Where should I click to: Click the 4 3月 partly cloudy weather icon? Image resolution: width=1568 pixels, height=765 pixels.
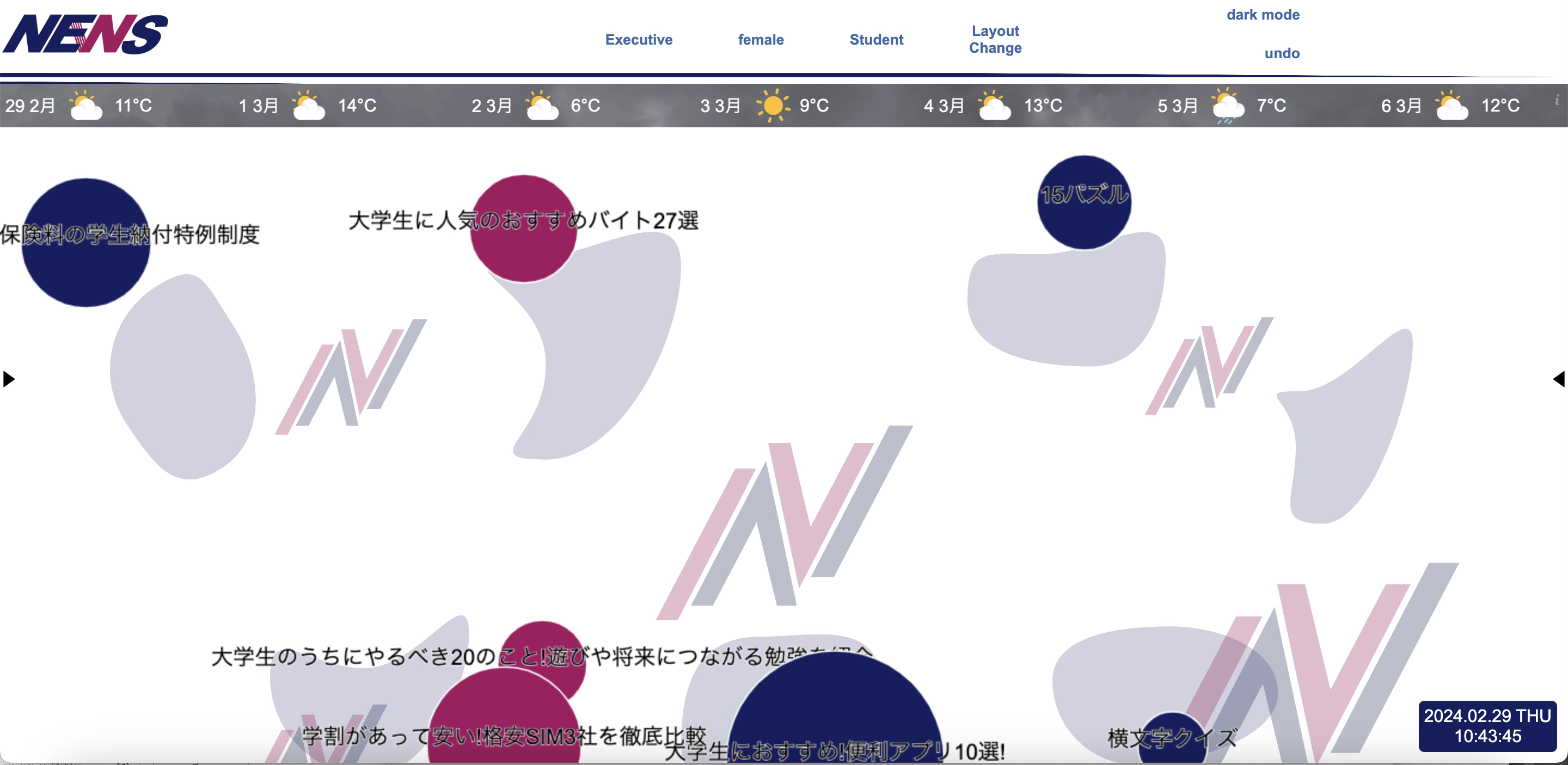click(994, 105)
